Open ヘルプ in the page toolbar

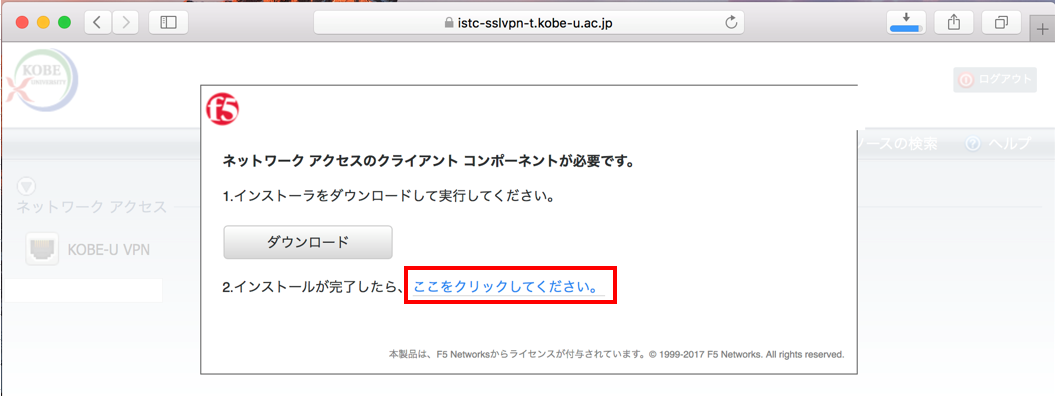999,143
